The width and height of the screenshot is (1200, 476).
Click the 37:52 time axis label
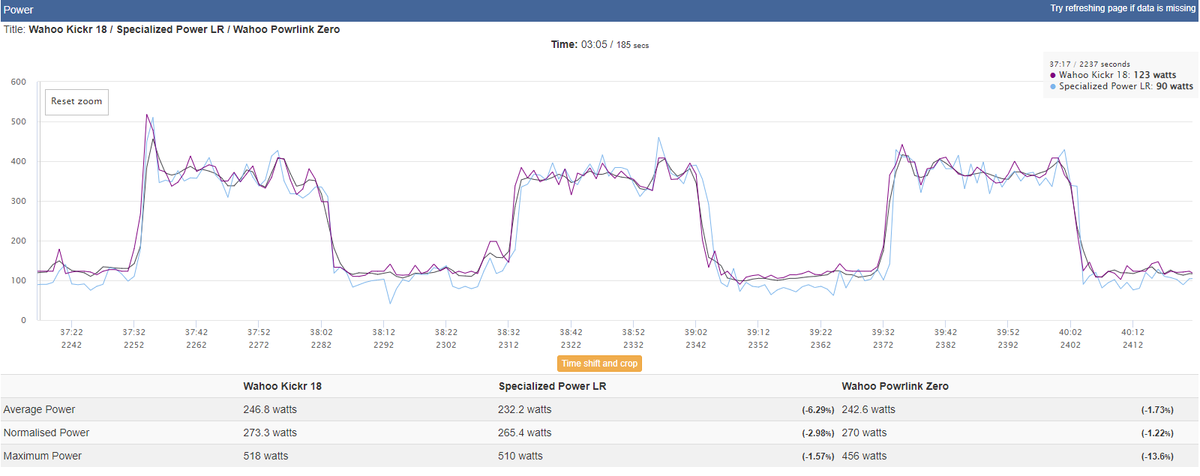click(x=259, y=331)
